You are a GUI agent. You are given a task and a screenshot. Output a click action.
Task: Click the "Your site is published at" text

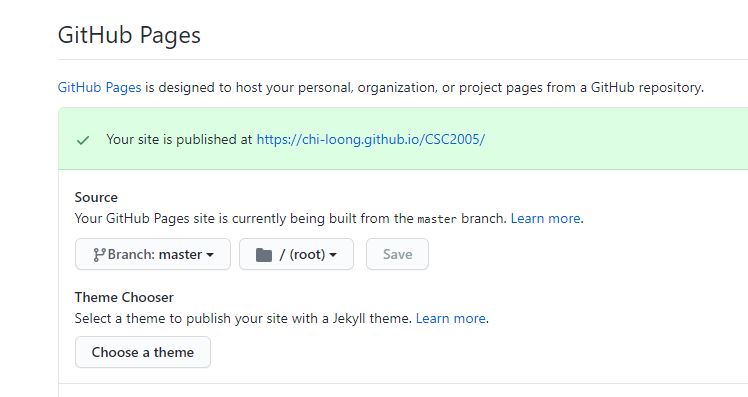(179, 139)
